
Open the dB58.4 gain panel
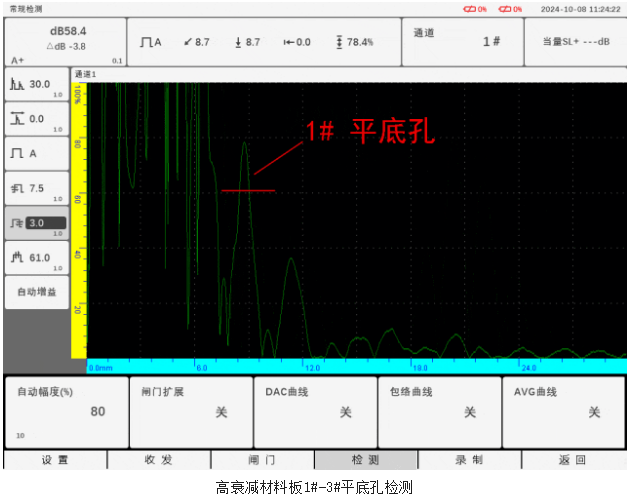pyautogui.click(x=66, y=44)
